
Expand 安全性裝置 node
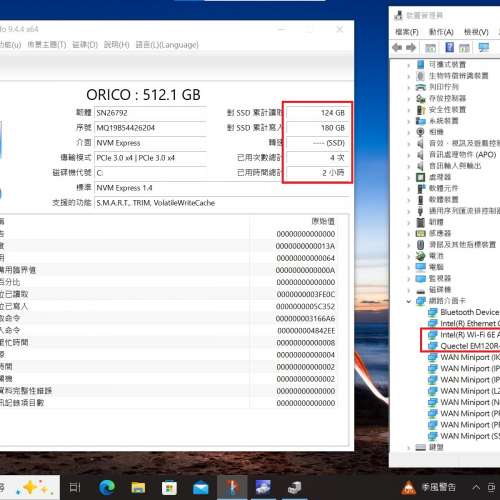click(409, 110)
